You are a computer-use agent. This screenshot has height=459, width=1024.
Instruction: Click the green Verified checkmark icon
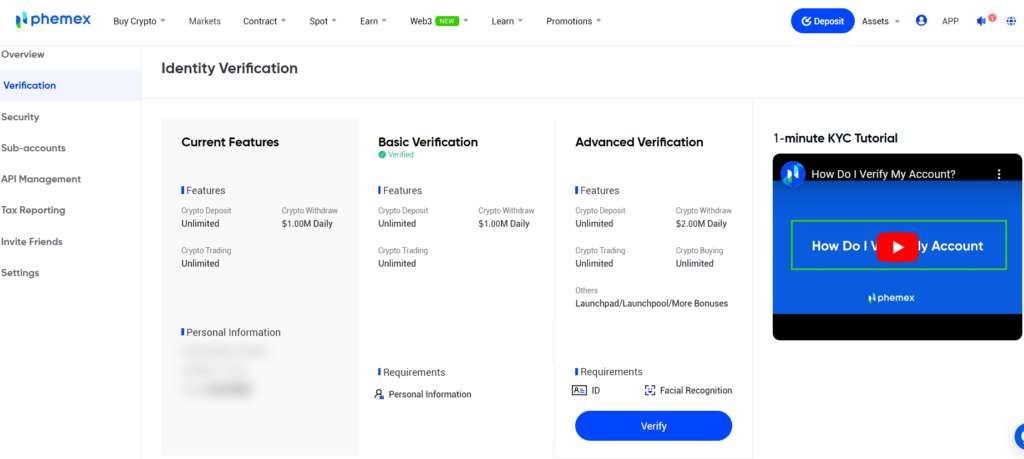[382, 155]
